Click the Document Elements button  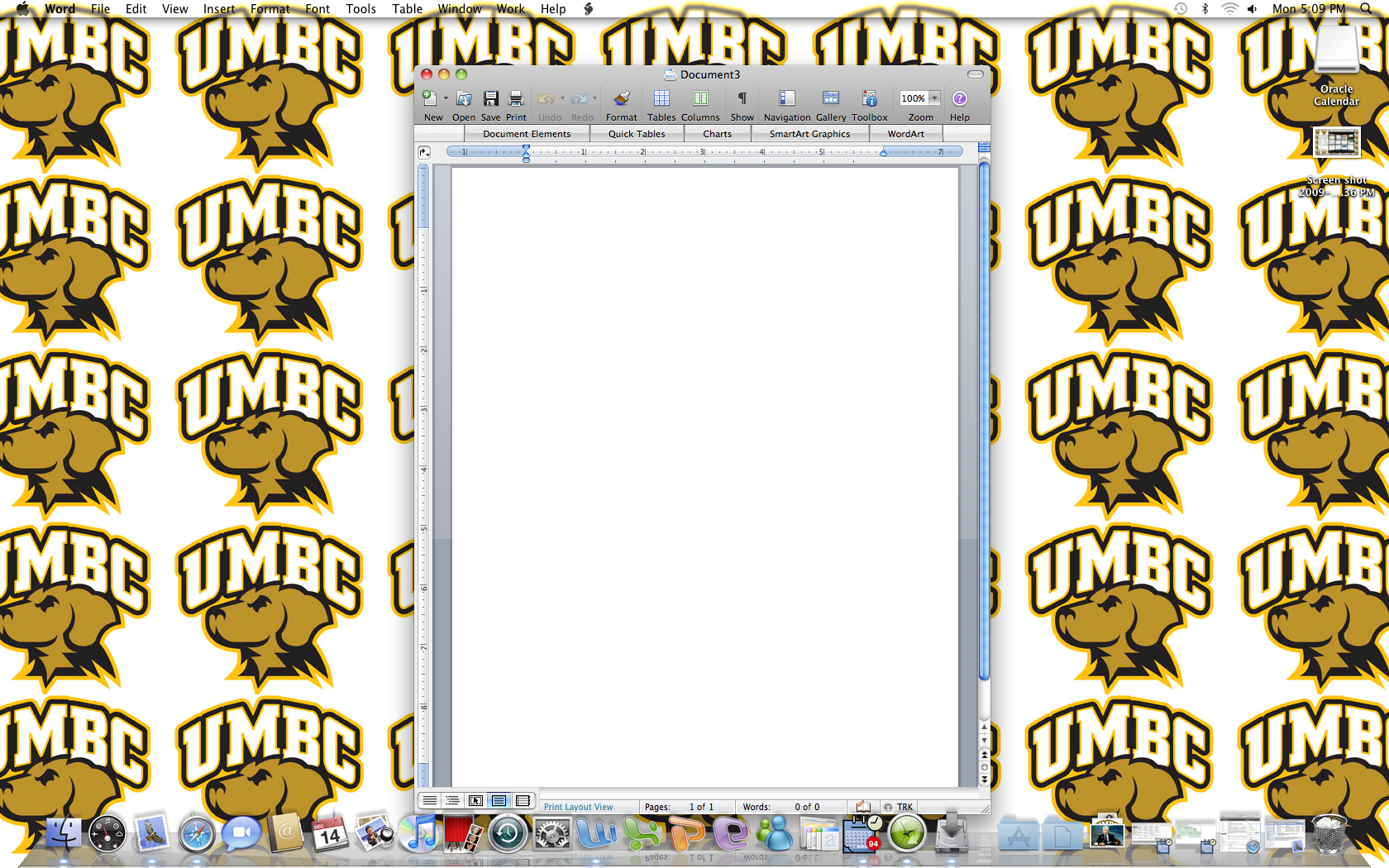coord(527,134)
